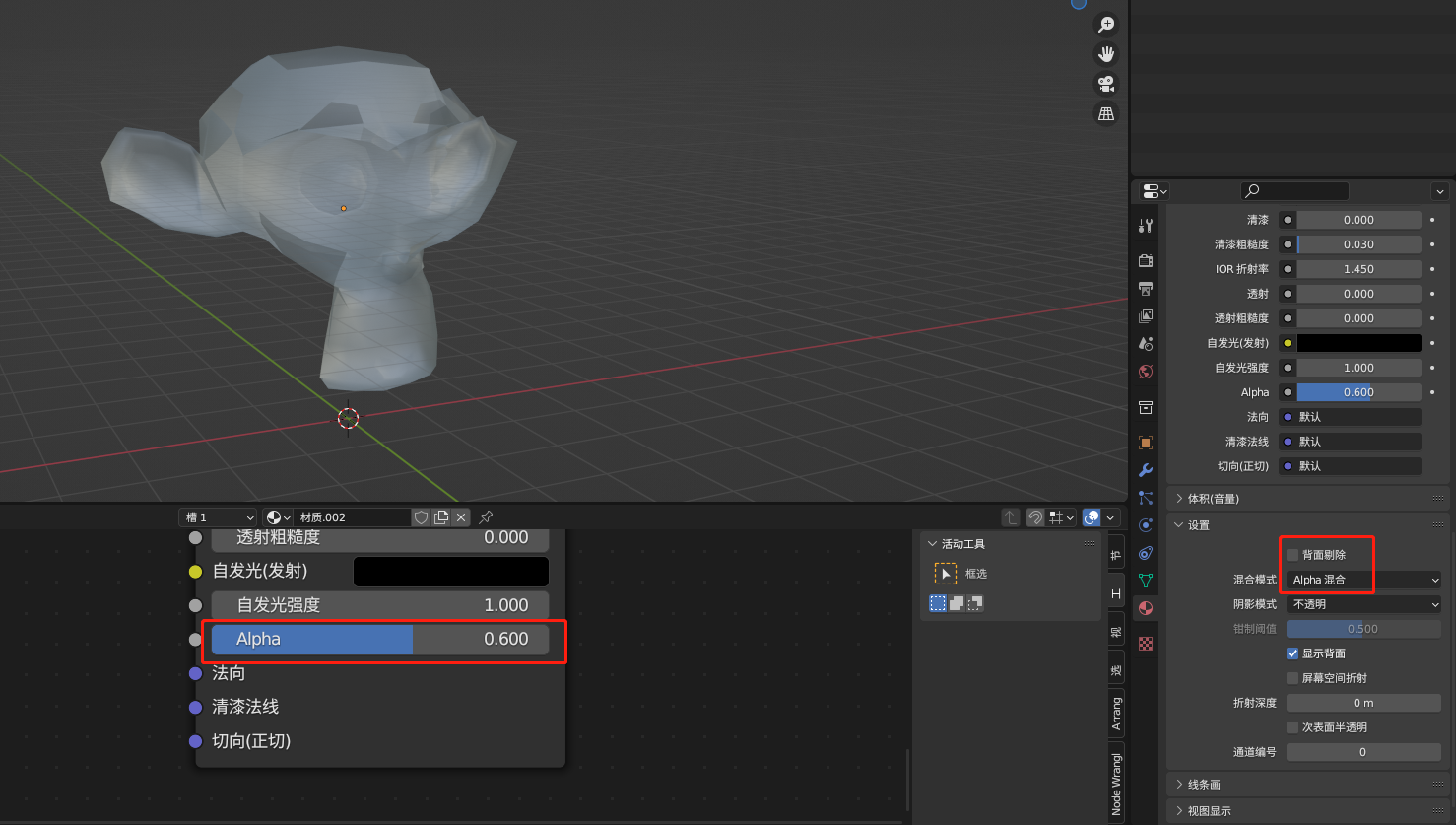Screen dimensions: 1456x825
Task: Open the 阴影模式 dropdown
Action: (x=1363, y=604)
